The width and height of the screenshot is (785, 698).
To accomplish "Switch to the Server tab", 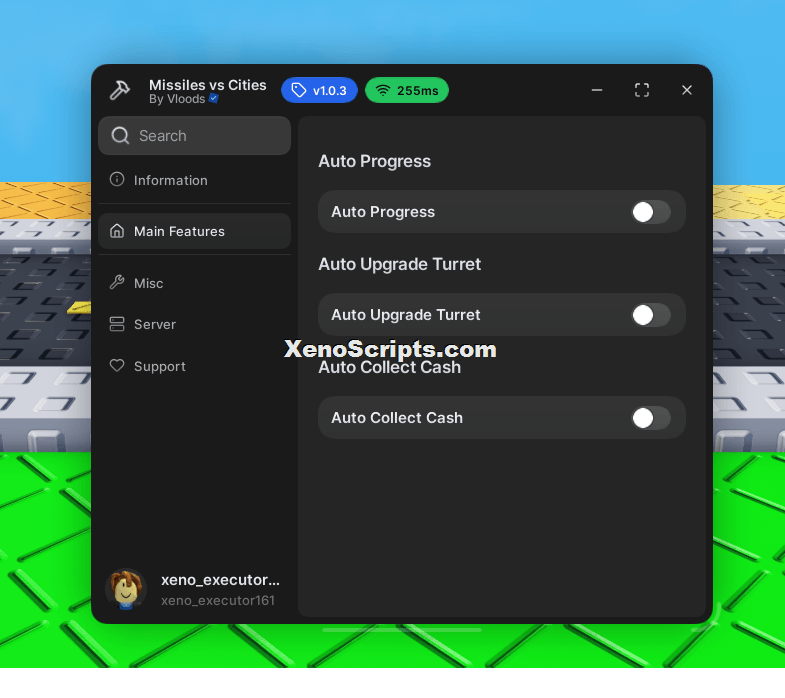I will pyautogui.click(x=194, y=324).
